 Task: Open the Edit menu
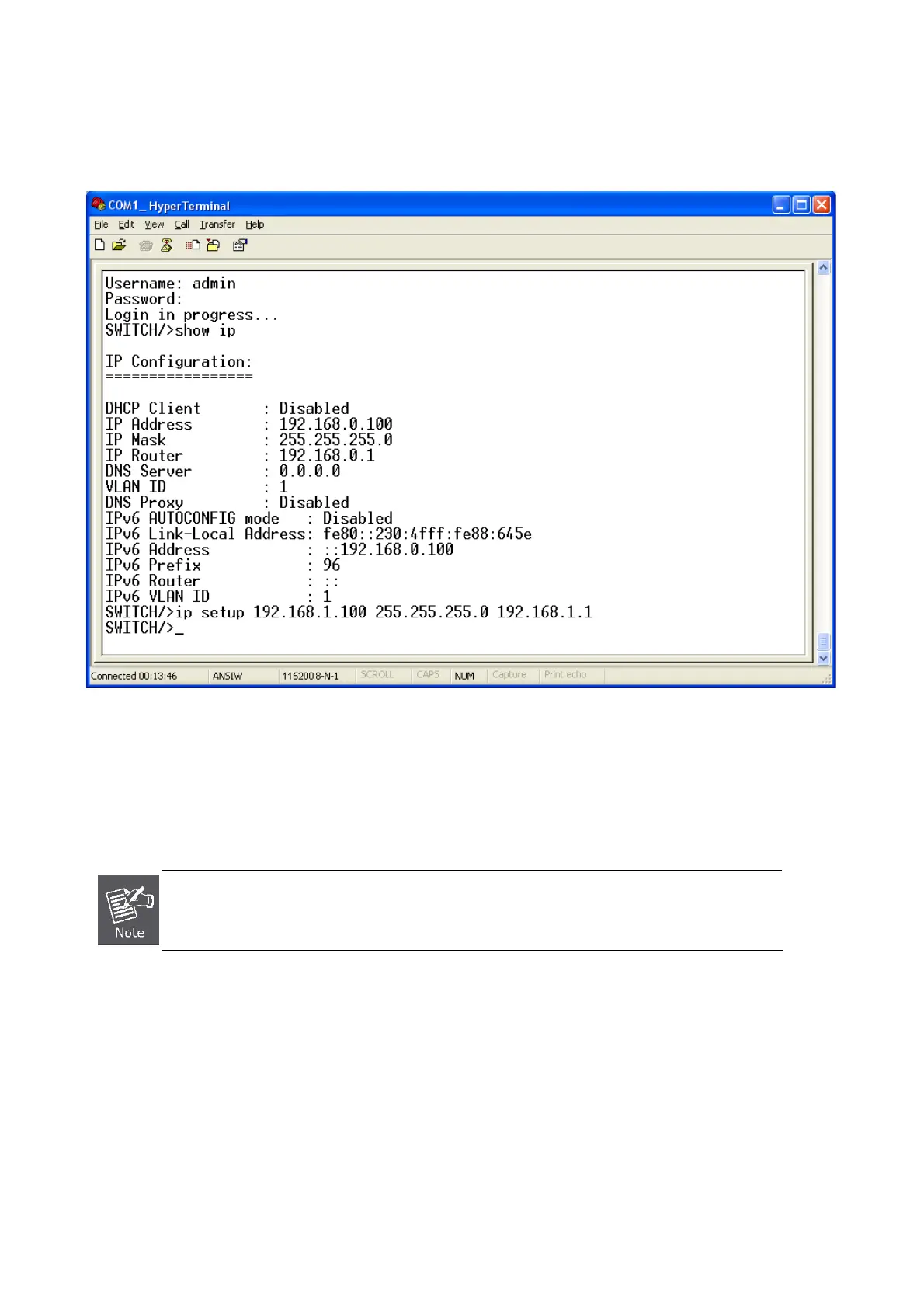coord(126,224)
